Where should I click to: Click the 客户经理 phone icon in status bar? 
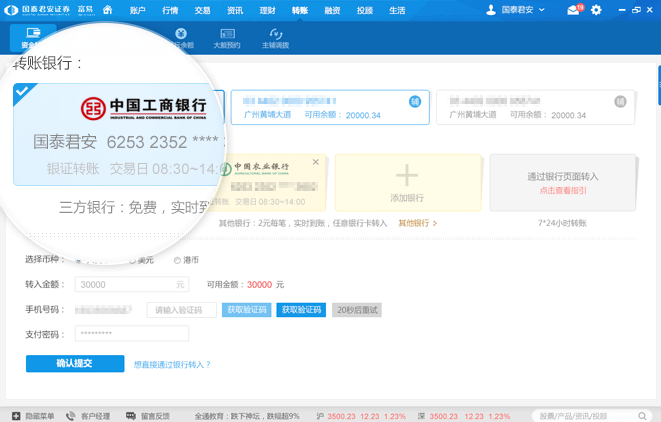(x=73, y=415)
